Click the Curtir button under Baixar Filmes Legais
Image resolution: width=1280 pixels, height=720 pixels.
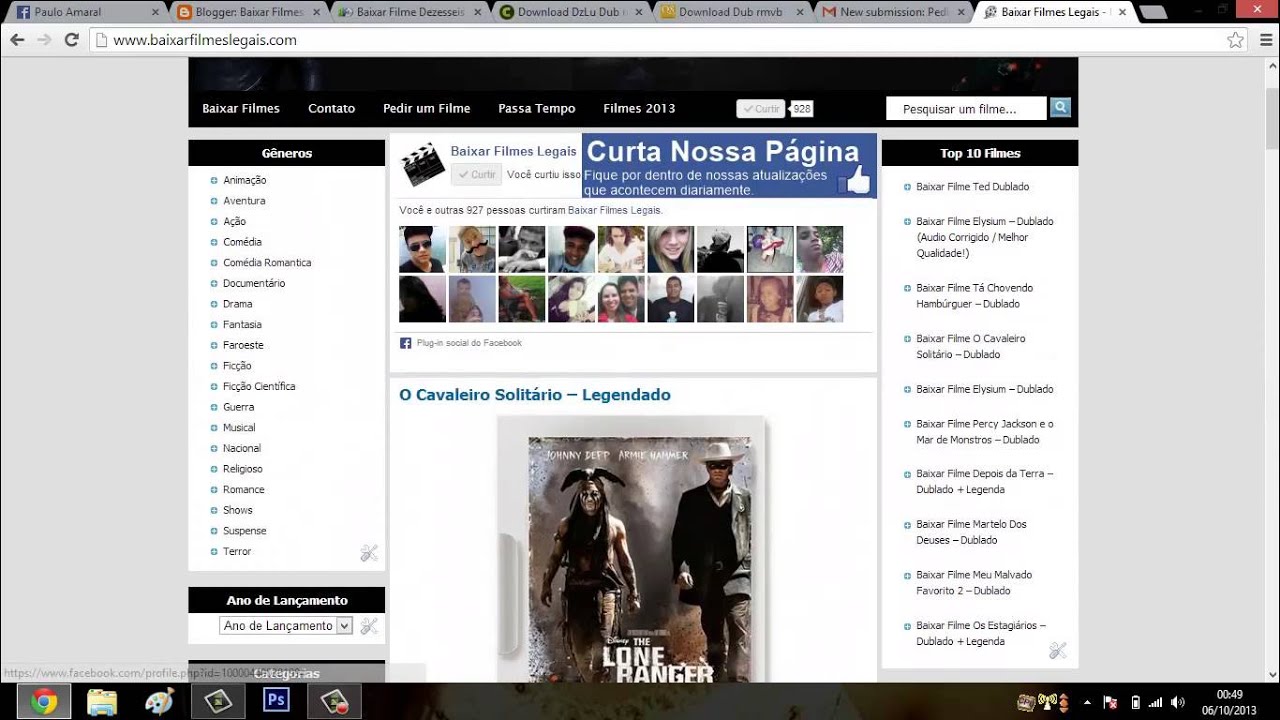476,174
